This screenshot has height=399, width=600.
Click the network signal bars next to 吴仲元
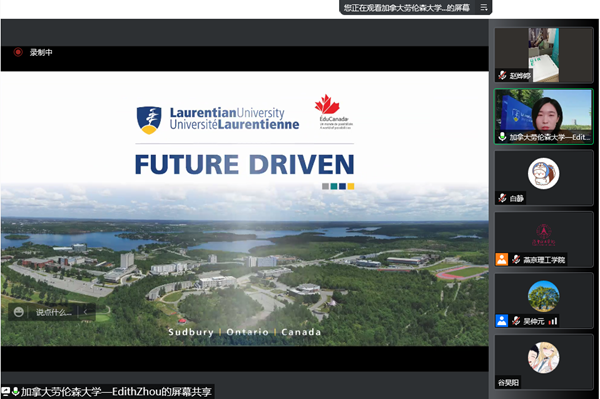point(553,321)
